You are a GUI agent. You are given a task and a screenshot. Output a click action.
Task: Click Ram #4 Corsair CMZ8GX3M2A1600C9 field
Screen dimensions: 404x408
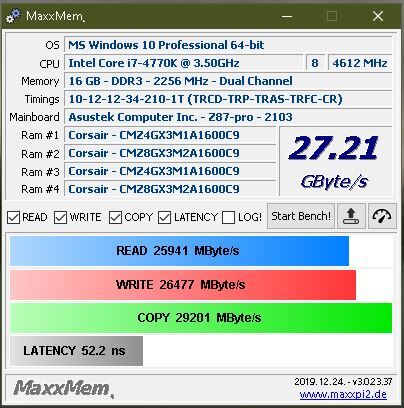[170, 189]
